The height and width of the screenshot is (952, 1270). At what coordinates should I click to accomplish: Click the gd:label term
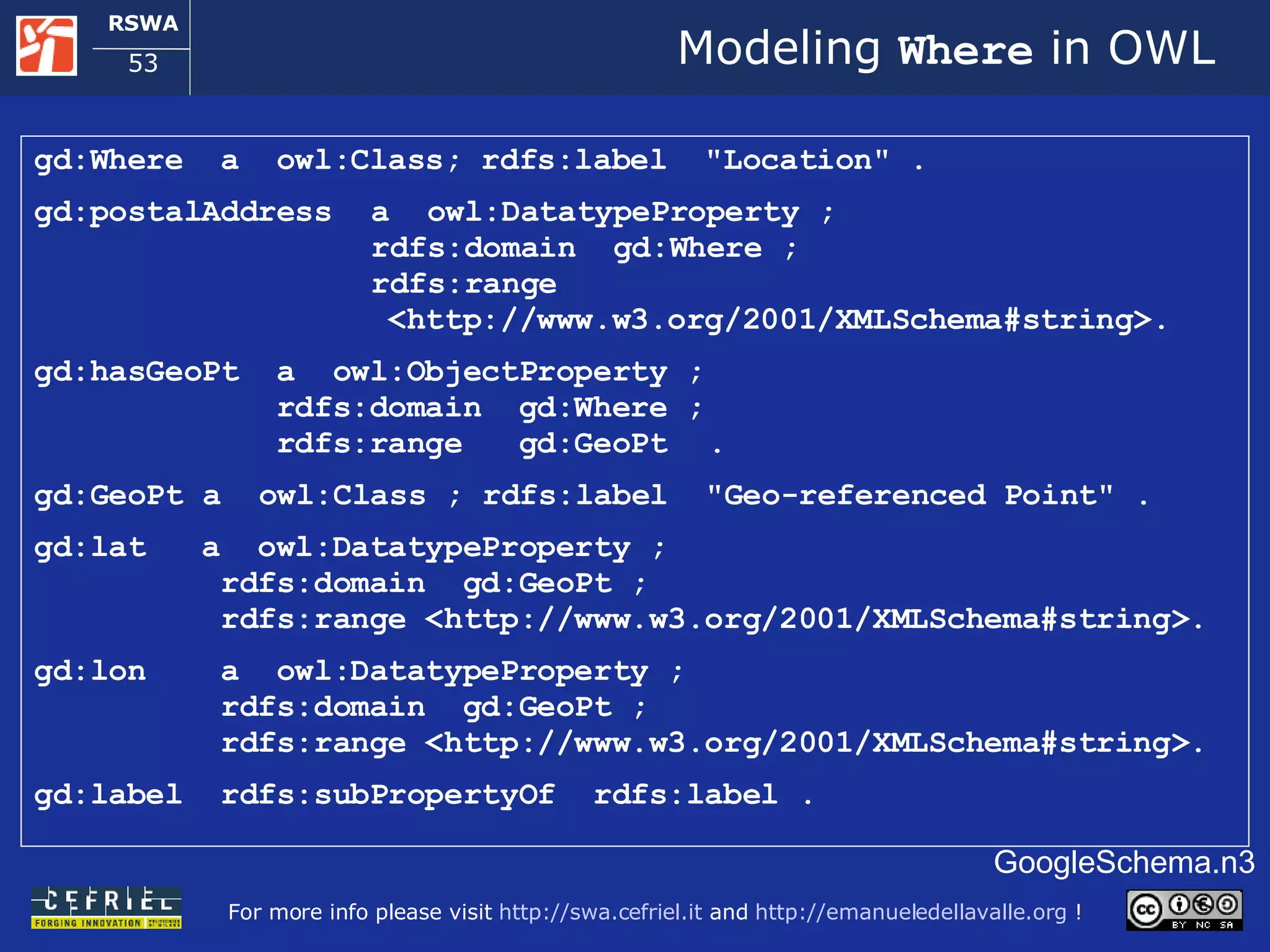109,796
